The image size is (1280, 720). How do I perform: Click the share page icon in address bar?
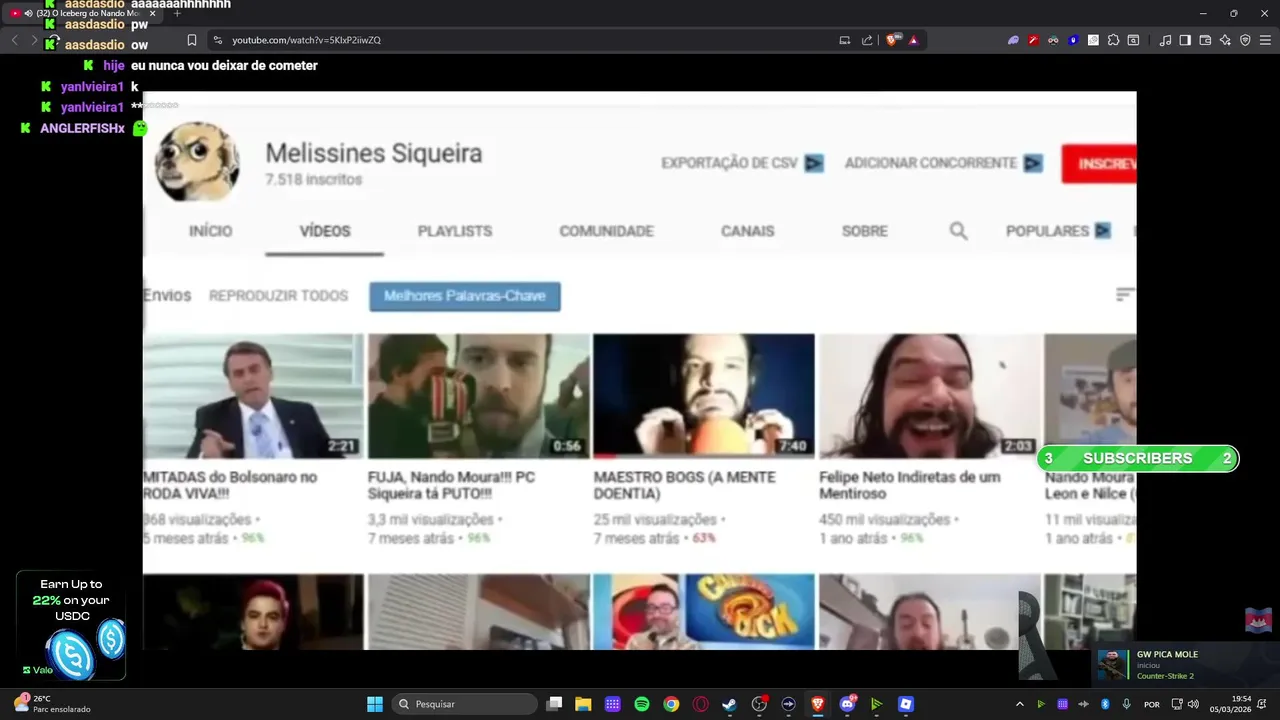tap(867, 40)
